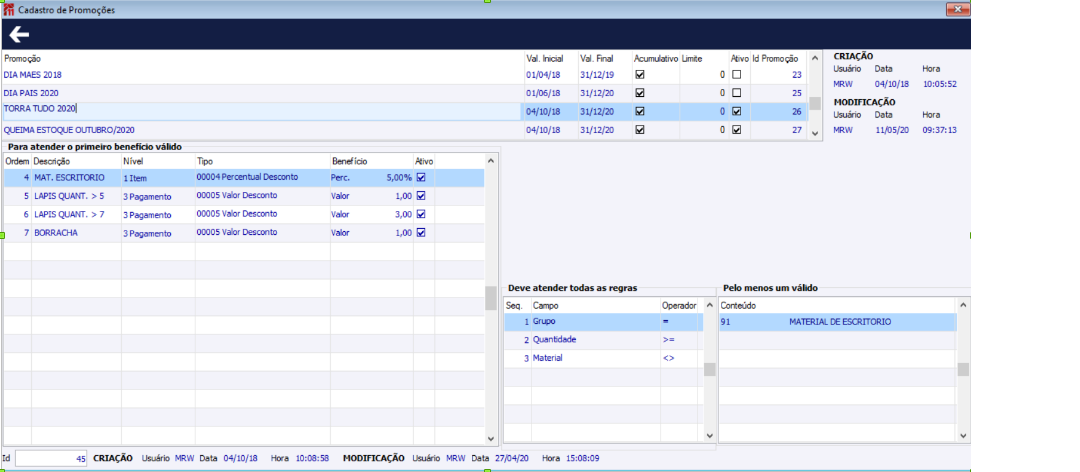Click benefits table scroll down arrow
1080x472 pixels.
[490, 438]
